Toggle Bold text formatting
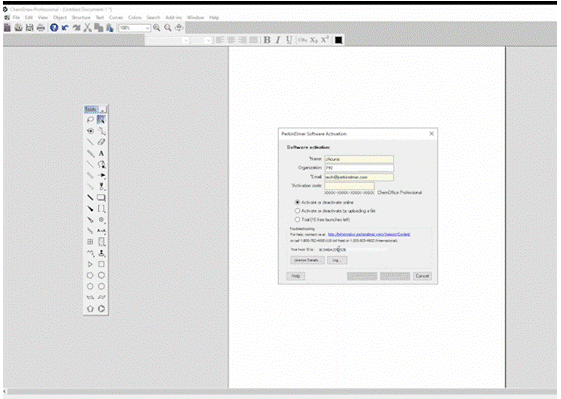The height and width of the screenshot is (399, 561). tap(267, 40)
